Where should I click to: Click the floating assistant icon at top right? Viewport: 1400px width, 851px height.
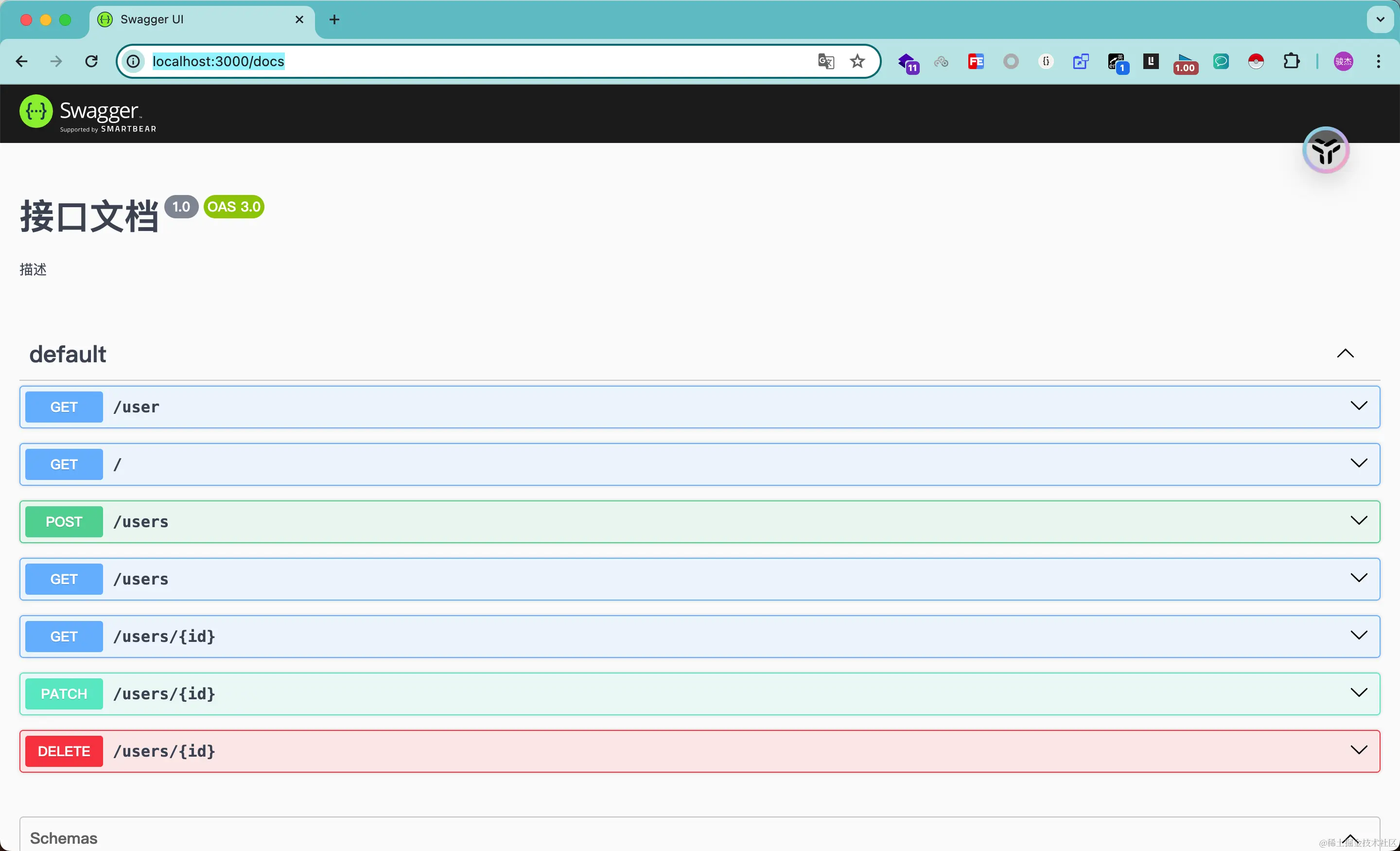(x=1326, y=151)
